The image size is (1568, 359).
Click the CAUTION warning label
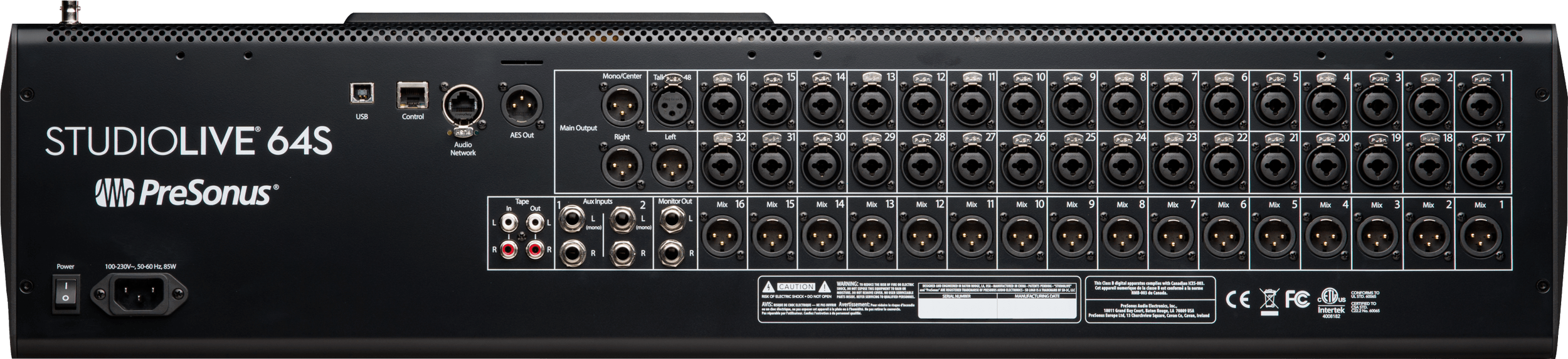coord(796,287)
